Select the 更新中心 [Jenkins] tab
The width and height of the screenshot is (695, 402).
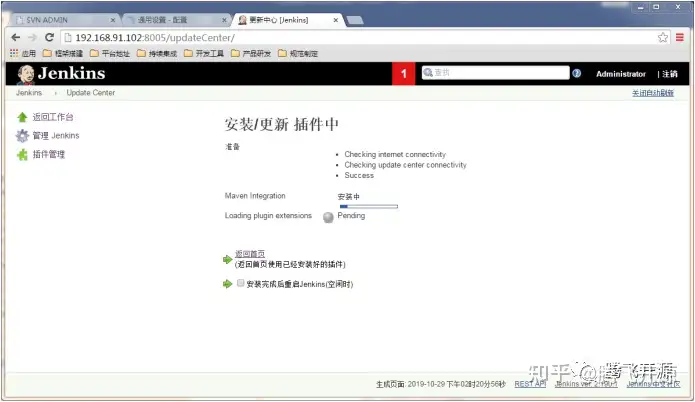(288, 20)
